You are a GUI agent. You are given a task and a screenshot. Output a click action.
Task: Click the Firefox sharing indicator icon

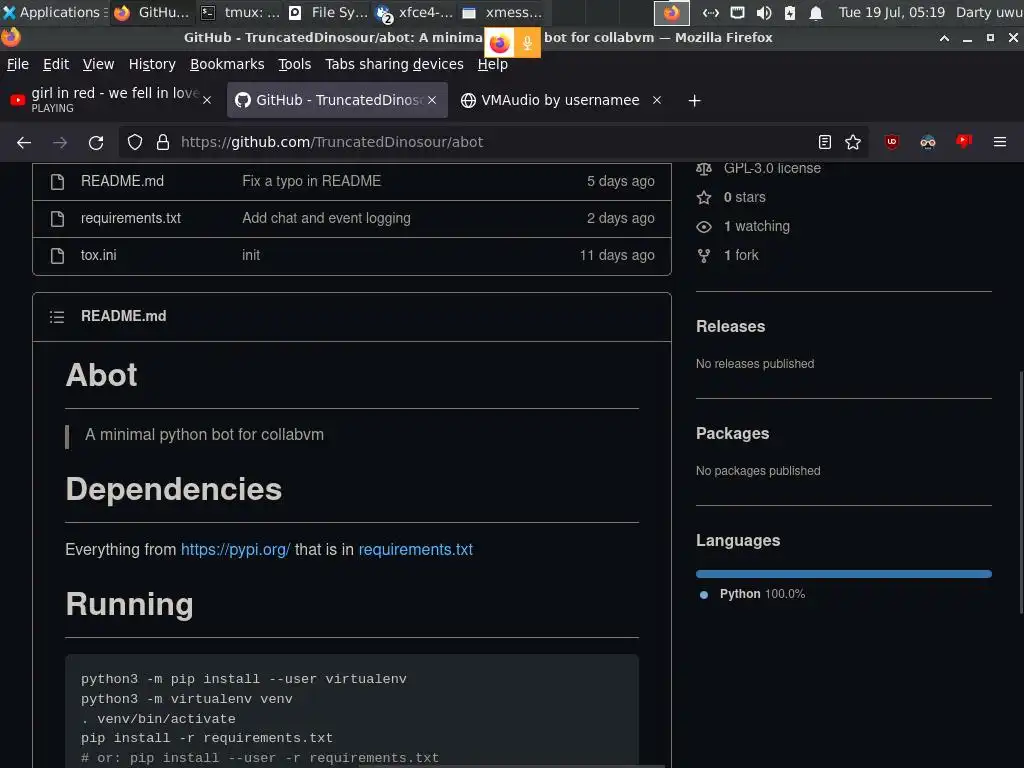point(500,43)
